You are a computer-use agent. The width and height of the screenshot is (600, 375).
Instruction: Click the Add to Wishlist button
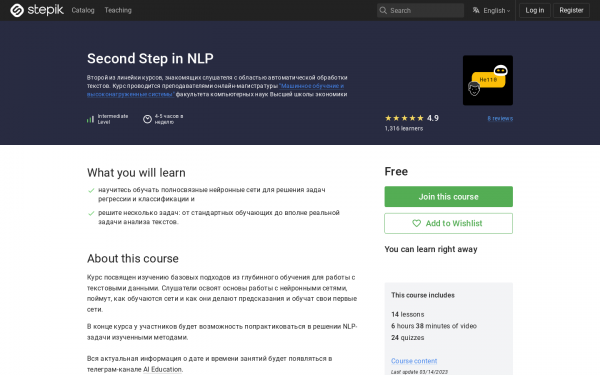click(448, 223)
